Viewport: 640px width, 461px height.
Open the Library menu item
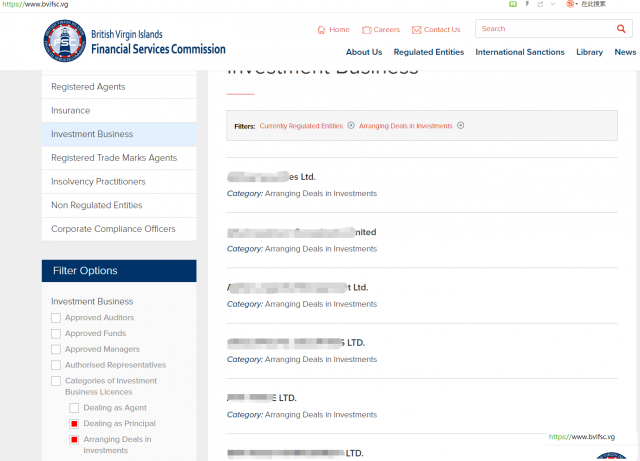(589, 52)
